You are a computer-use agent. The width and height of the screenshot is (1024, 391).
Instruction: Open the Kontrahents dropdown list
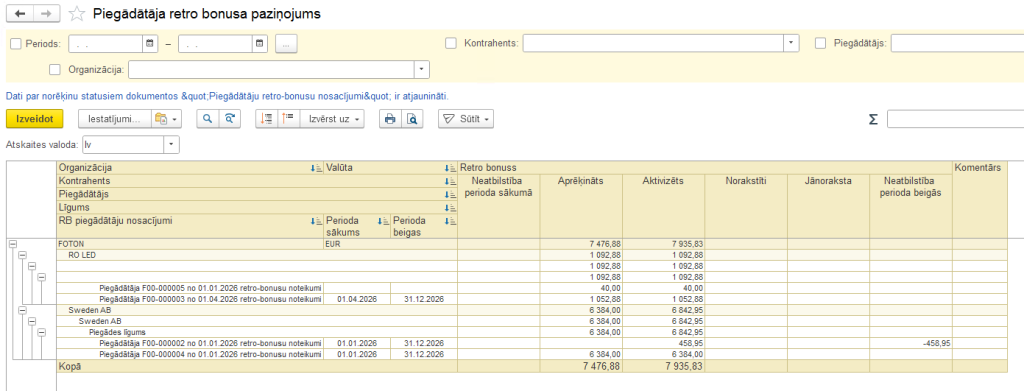coord(792,44)
